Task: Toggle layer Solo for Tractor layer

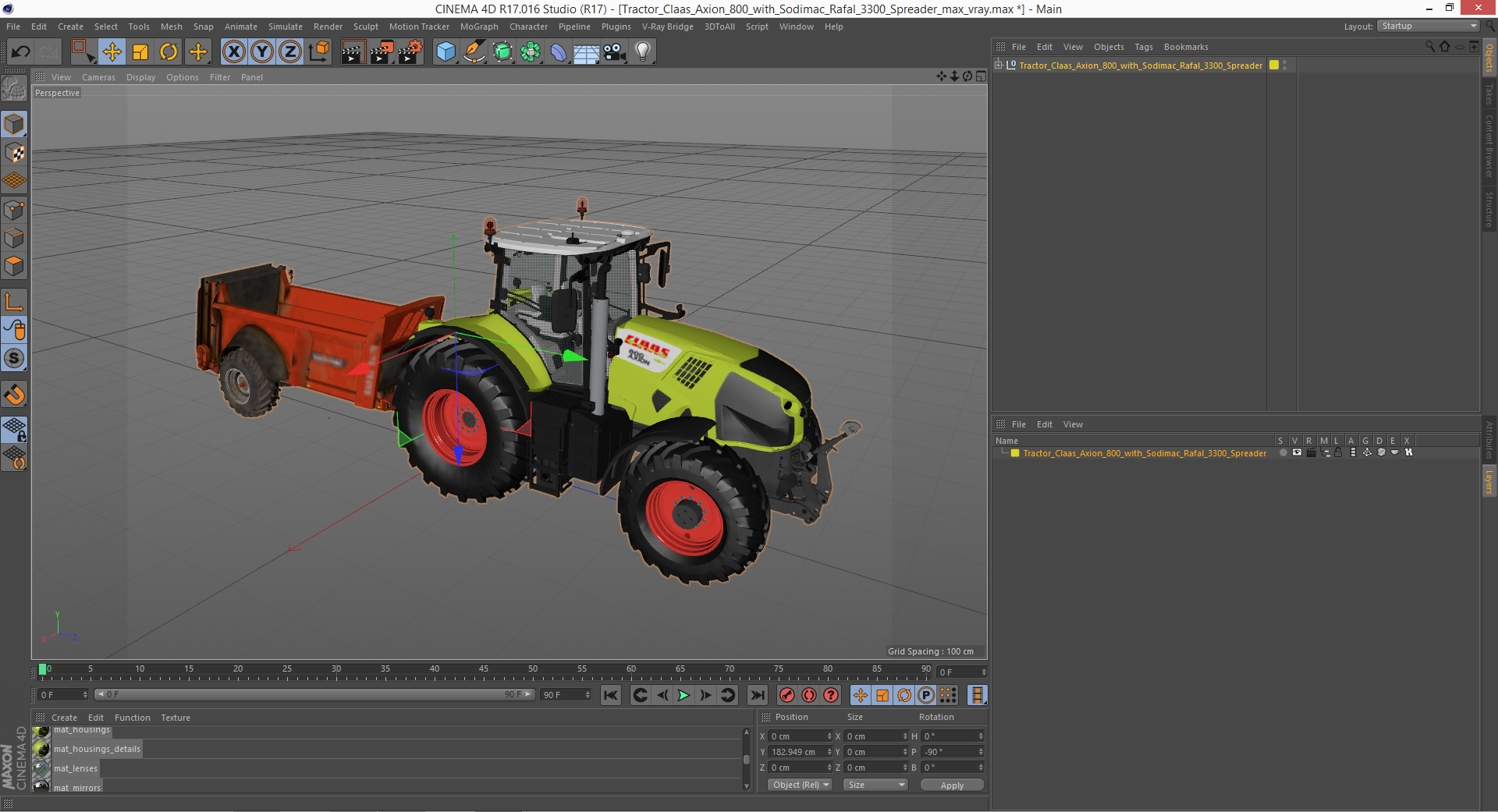Action: (1283, 453)
